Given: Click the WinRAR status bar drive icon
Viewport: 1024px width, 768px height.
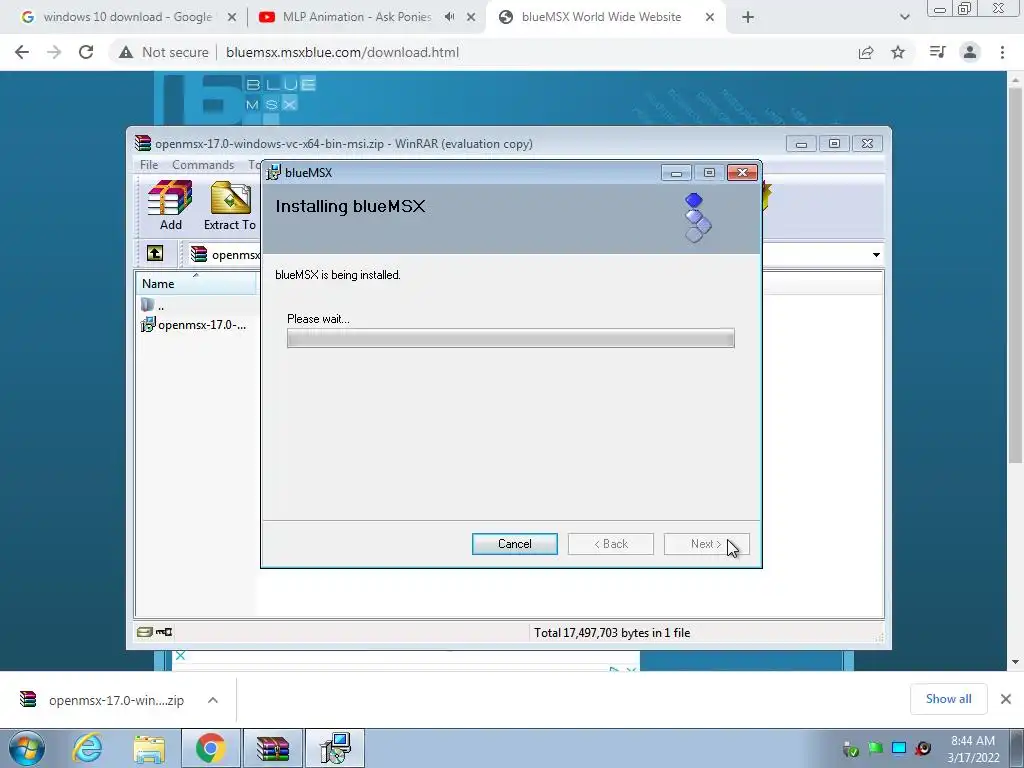Looking at the screenshot, I should [144, 632].
